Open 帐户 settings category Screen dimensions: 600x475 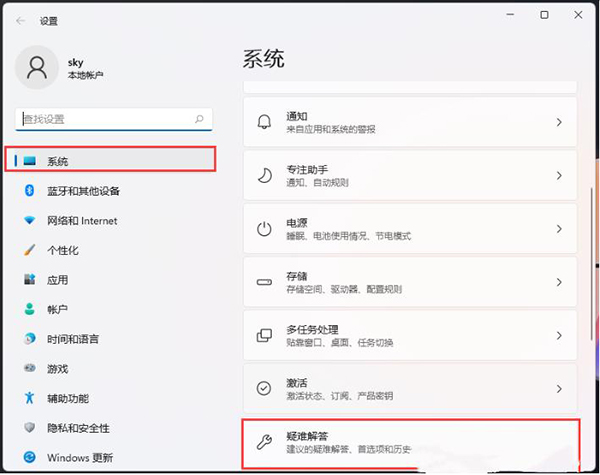tap(57, 309)
